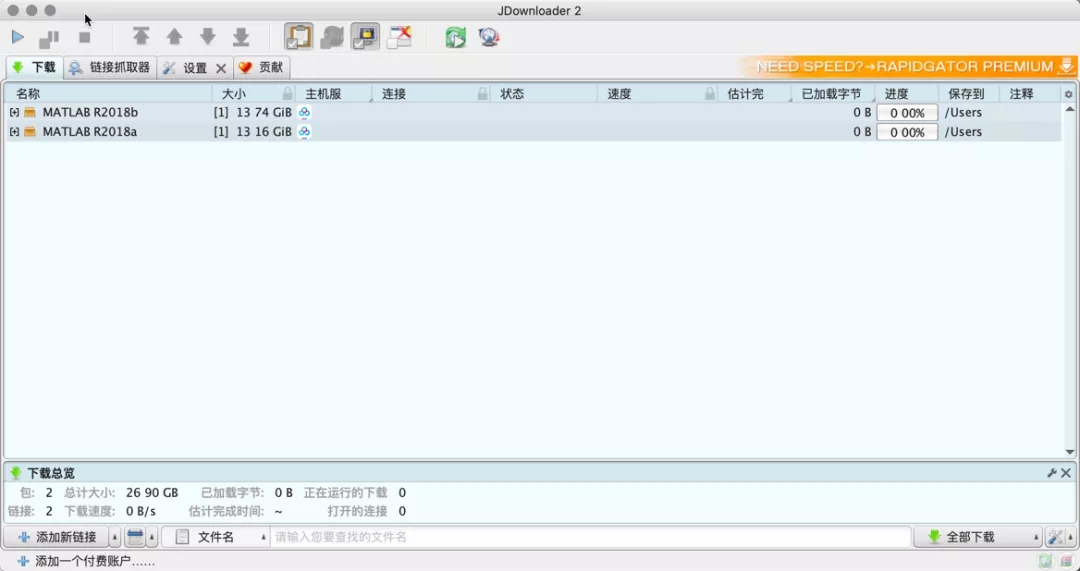Toggle the premium lock monitor toolbar icon
The width and height of the screenshot is (1080, 571).
(365, 37)
